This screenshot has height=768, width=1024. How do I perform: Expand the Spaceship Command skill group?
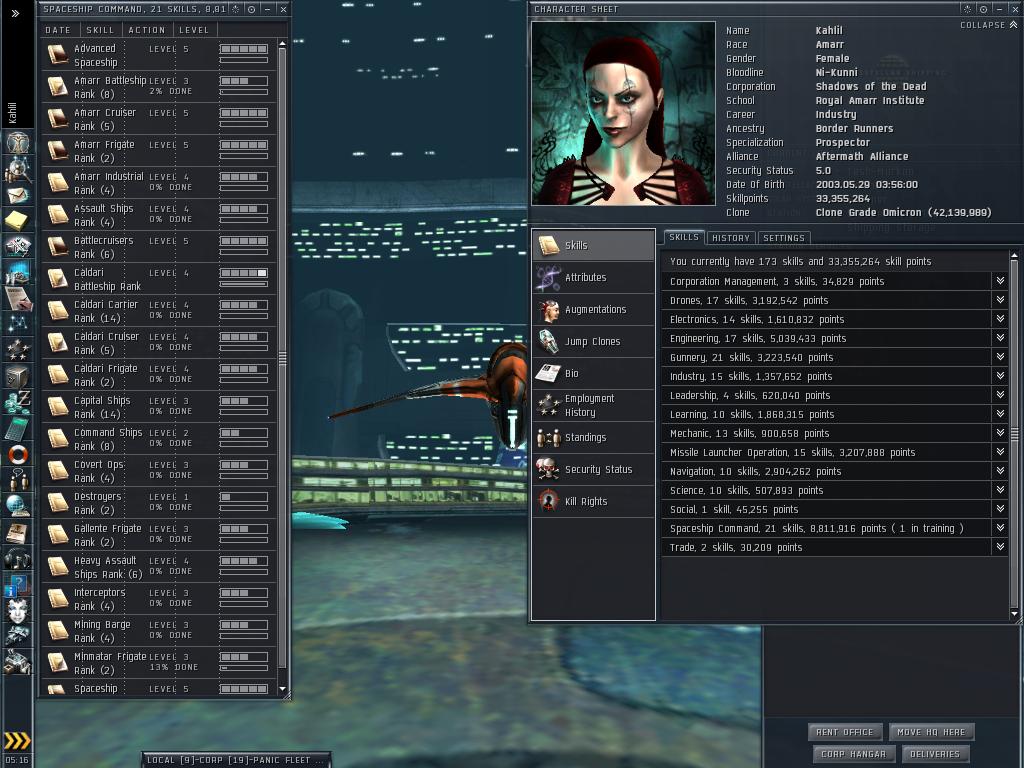pyautogui.click(x=1000, y=528)
